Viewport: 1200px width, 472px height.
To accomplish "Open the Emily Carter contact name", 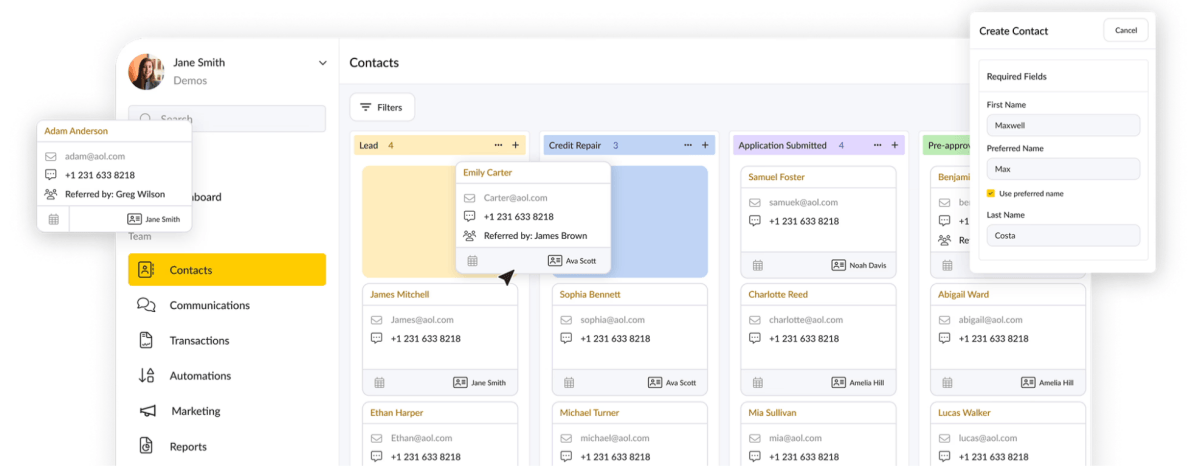I will click(x=487, y=173).
